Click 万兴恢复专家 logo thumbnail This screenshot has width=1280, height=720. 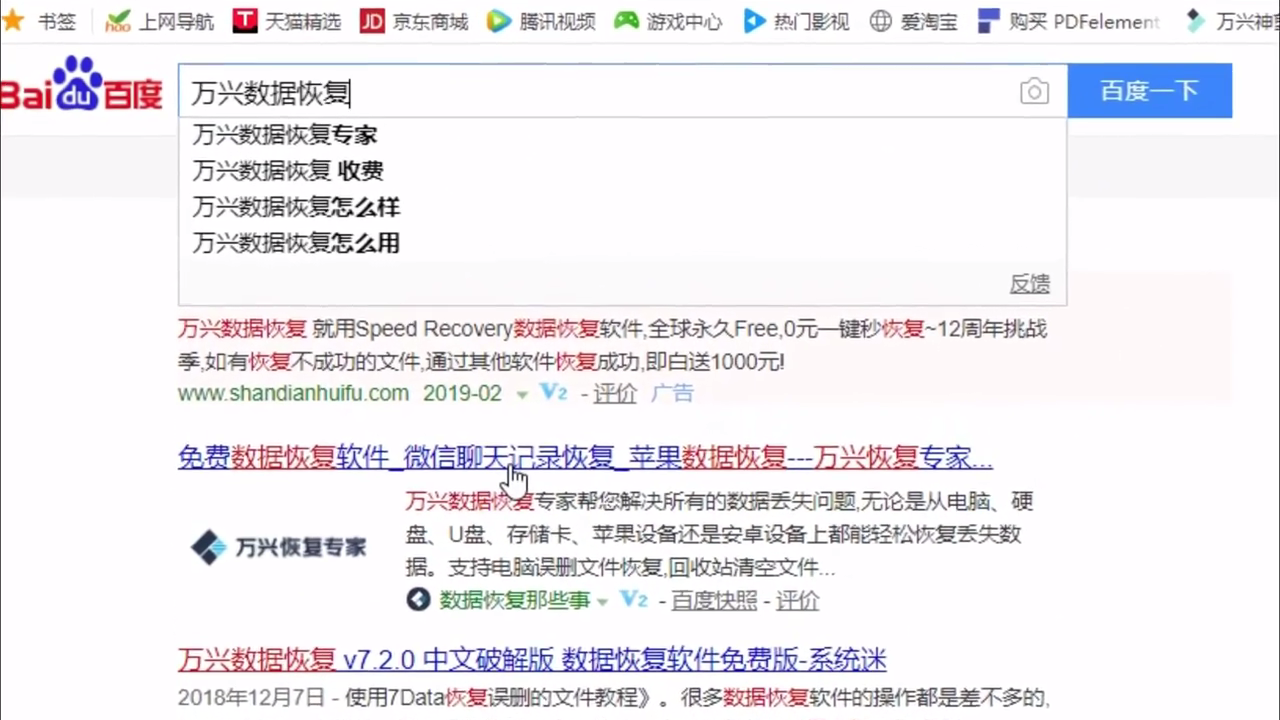click(x=279, y=547)
